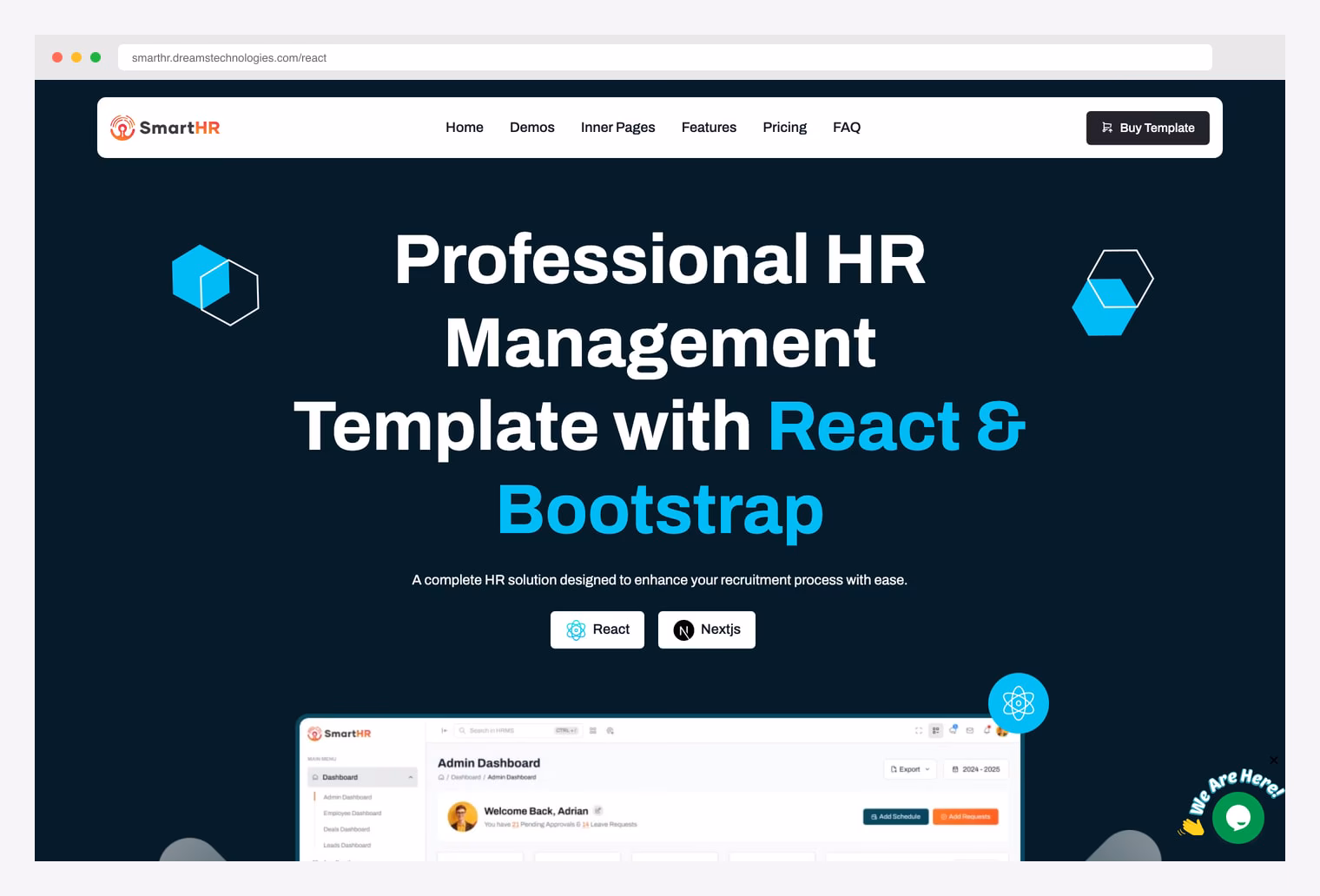Click the apps grid icon in dashboard preview
Image resolution: width=1320 pixels, height=896 pixels.
tap(935, 730)
